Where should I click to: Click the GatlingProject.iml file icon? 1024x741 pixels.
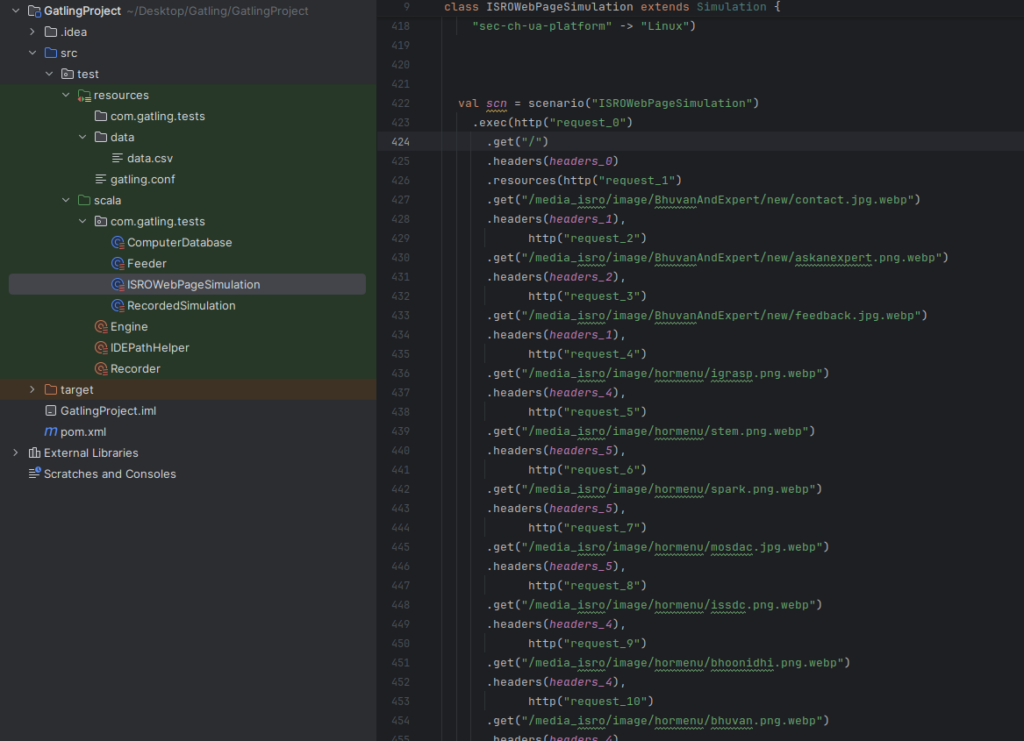click(x=51, y=411)
